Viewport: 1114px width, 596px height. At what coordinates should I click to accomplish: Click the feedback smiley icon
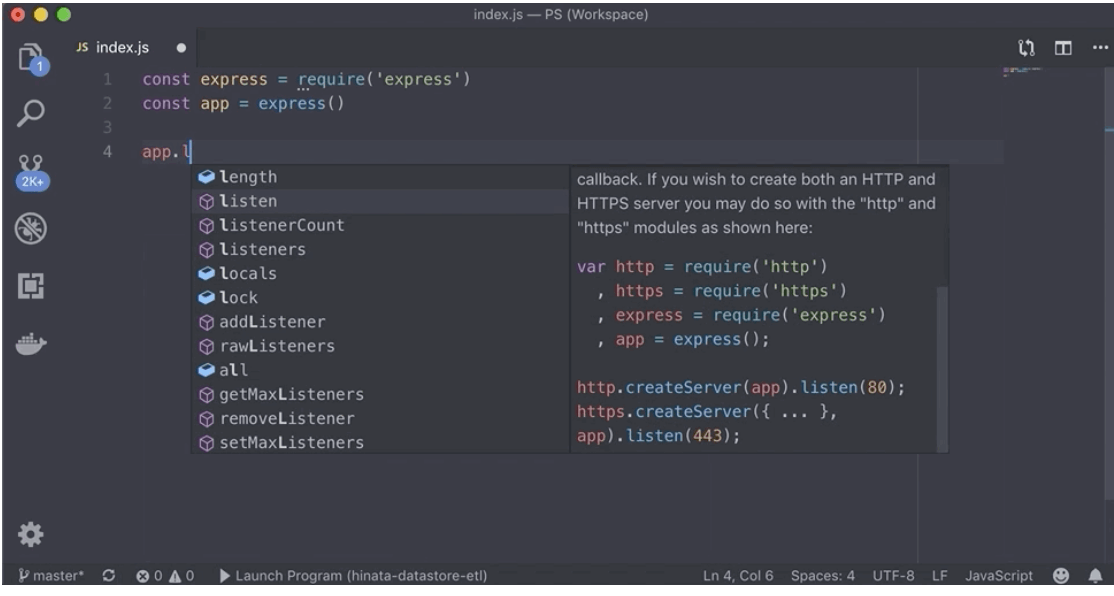1061,575
